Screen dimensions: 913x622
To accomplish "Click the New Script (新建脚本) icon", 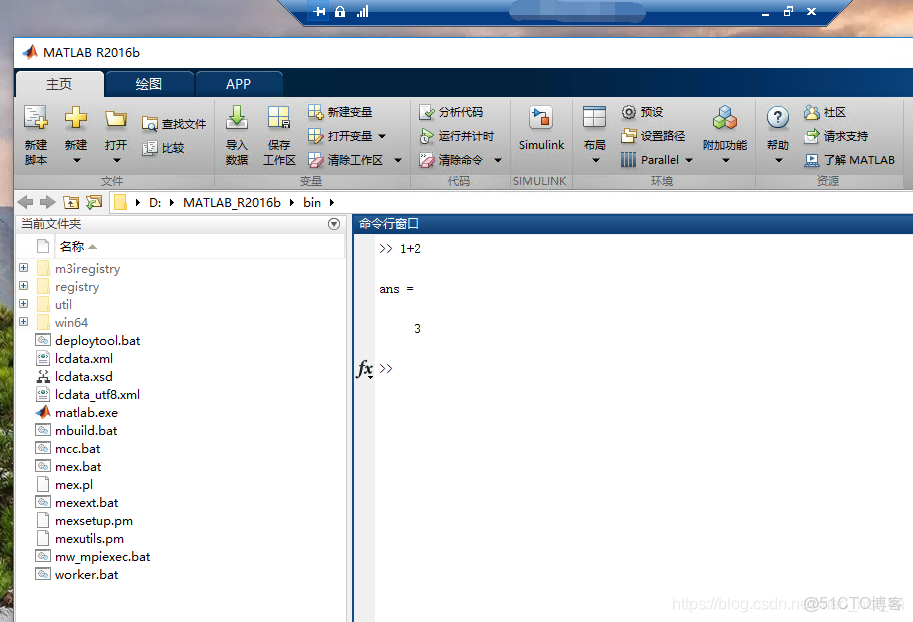I will point(36,118).
